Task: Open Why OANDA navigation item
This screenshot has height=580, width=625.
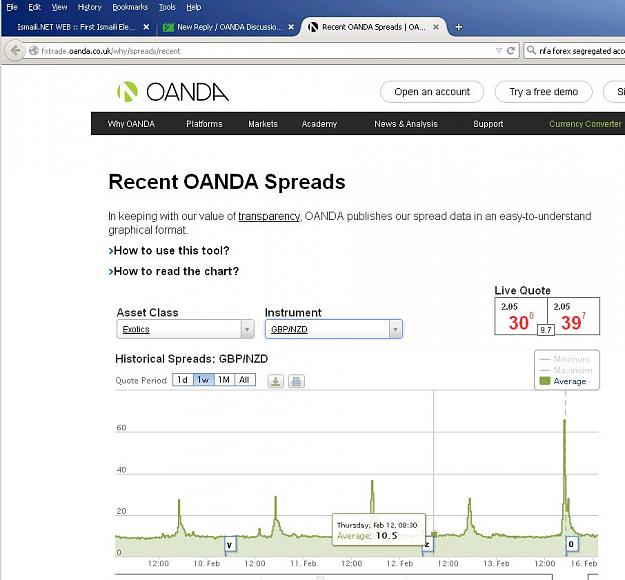Action: (x=131, y=124)
